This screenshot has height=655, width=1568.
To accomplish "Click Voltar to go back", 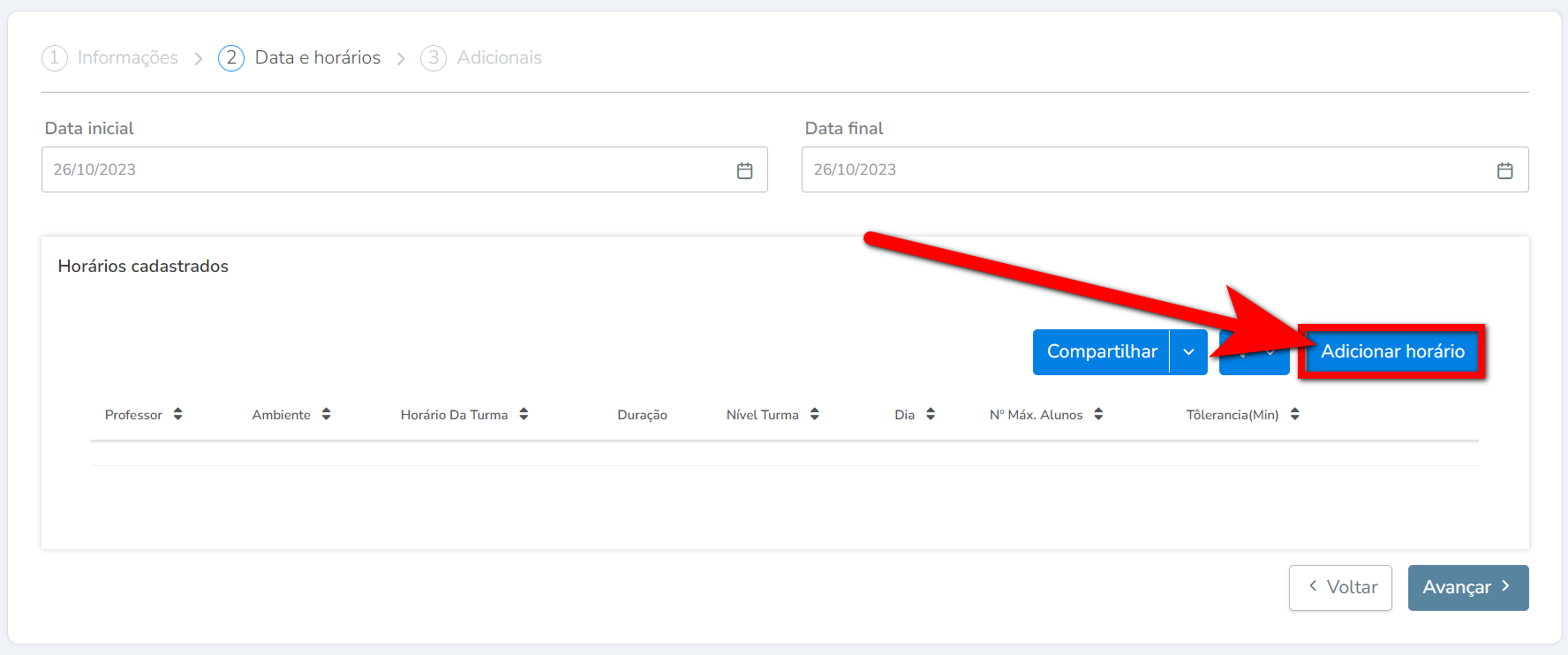I will (x=1340, y=588).
